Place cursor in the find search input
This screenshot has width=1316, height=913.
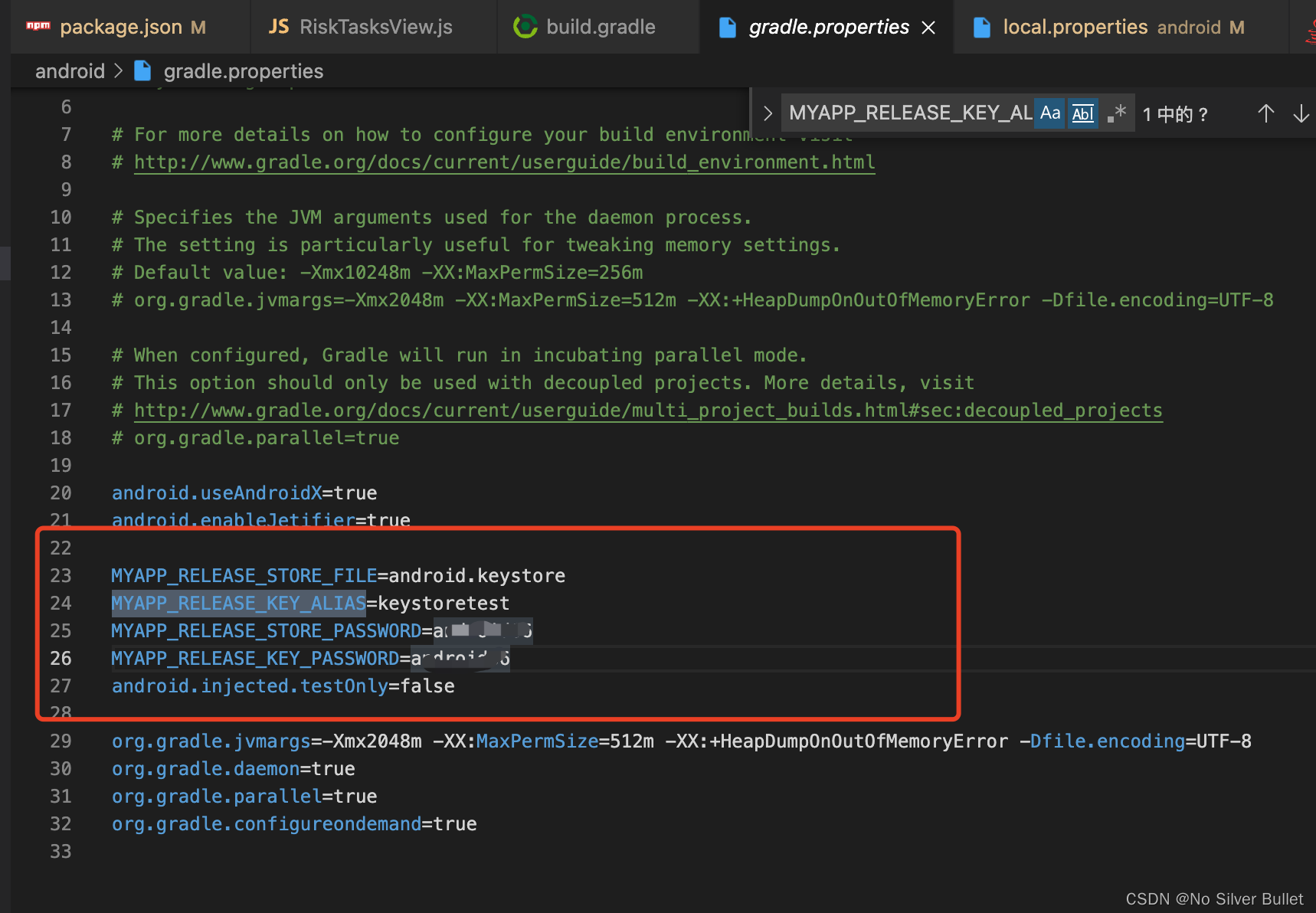tap(904, 113)
